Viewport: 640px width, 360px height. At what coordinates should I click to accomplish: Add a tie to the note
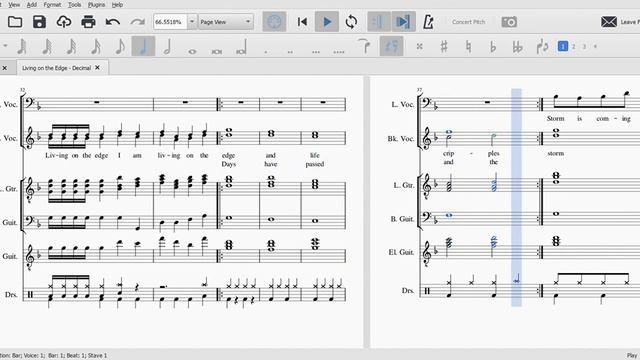(x=364, y=46)
